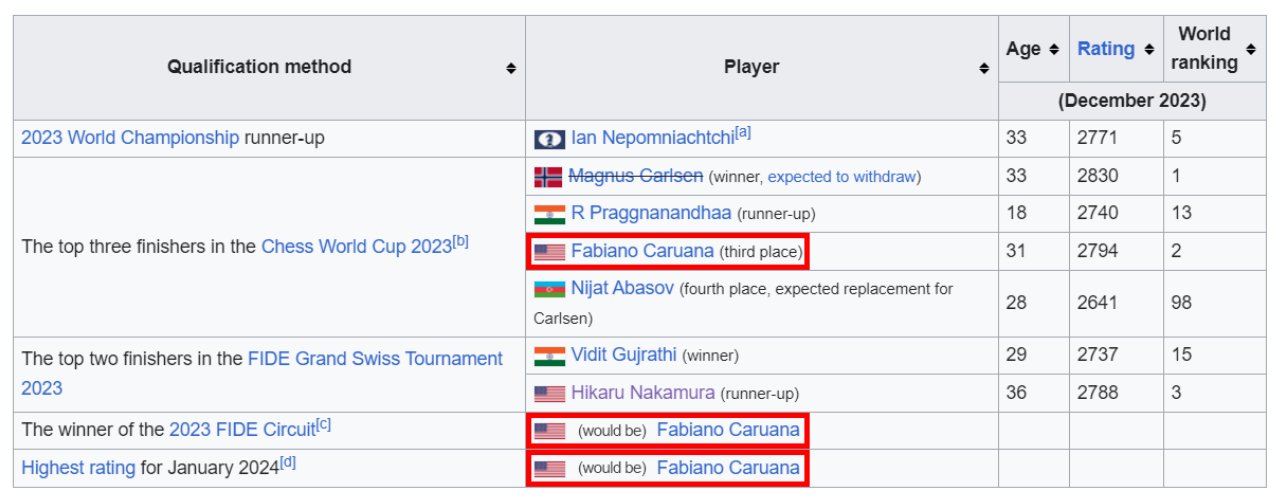Viewport: 1283px width, 504px height.
Task: Click the FIDE flag icon beside Ian Nepomniachtchi
Action: (549, 139)
